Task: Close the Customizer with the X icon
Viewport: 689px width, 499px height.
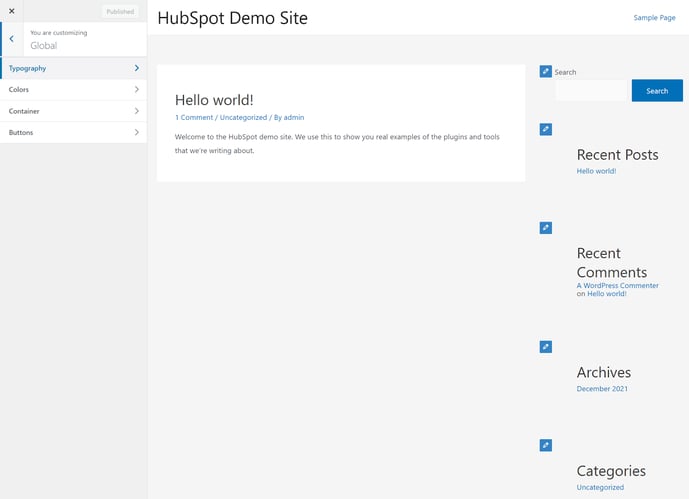Action: [x=12, y=11]
